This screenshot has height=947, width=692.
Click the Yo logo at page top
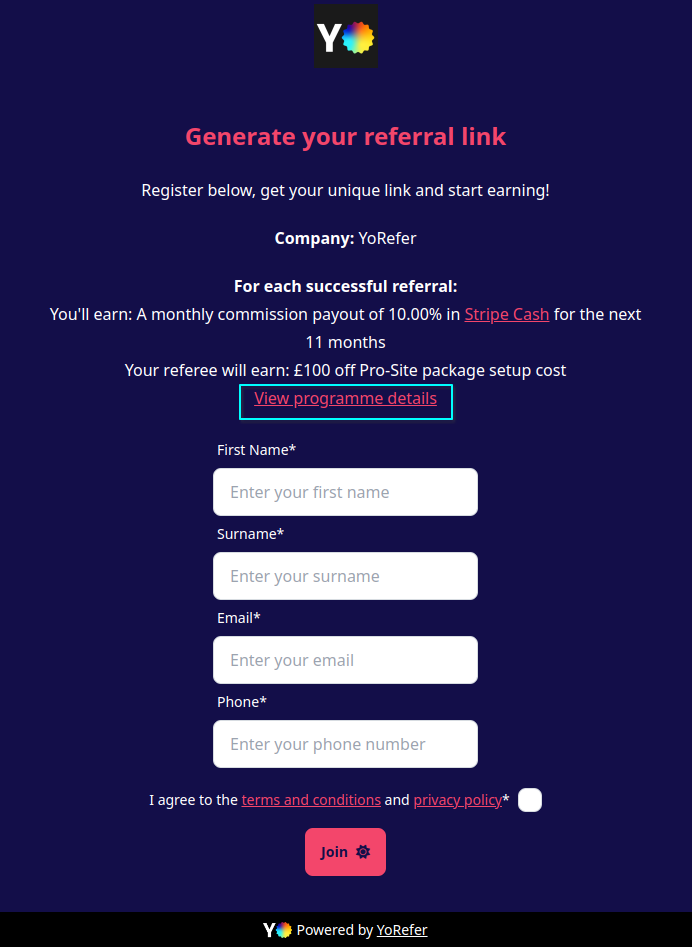[345, 37]
